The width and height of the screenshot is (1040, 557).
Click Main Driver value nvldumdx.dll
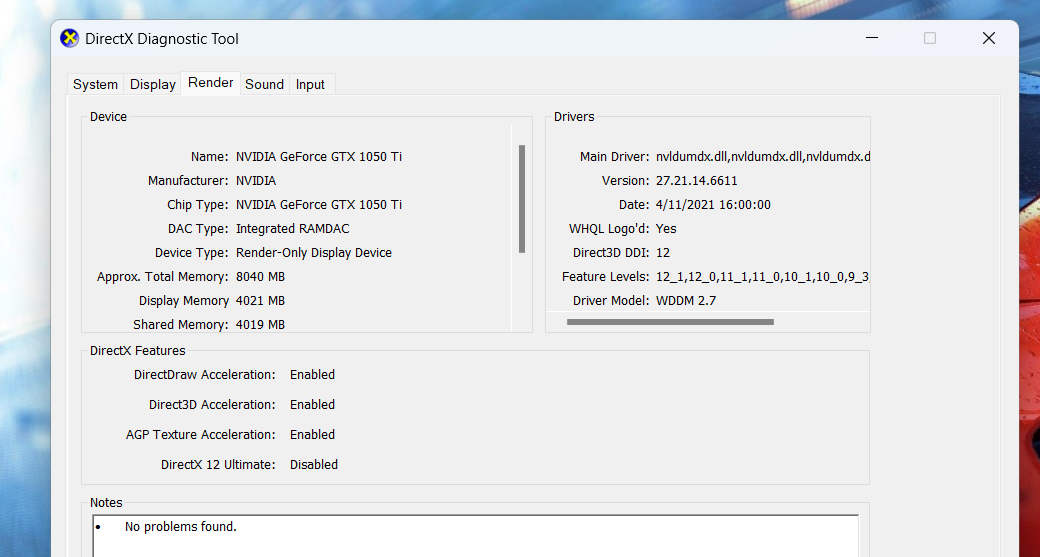763,156
